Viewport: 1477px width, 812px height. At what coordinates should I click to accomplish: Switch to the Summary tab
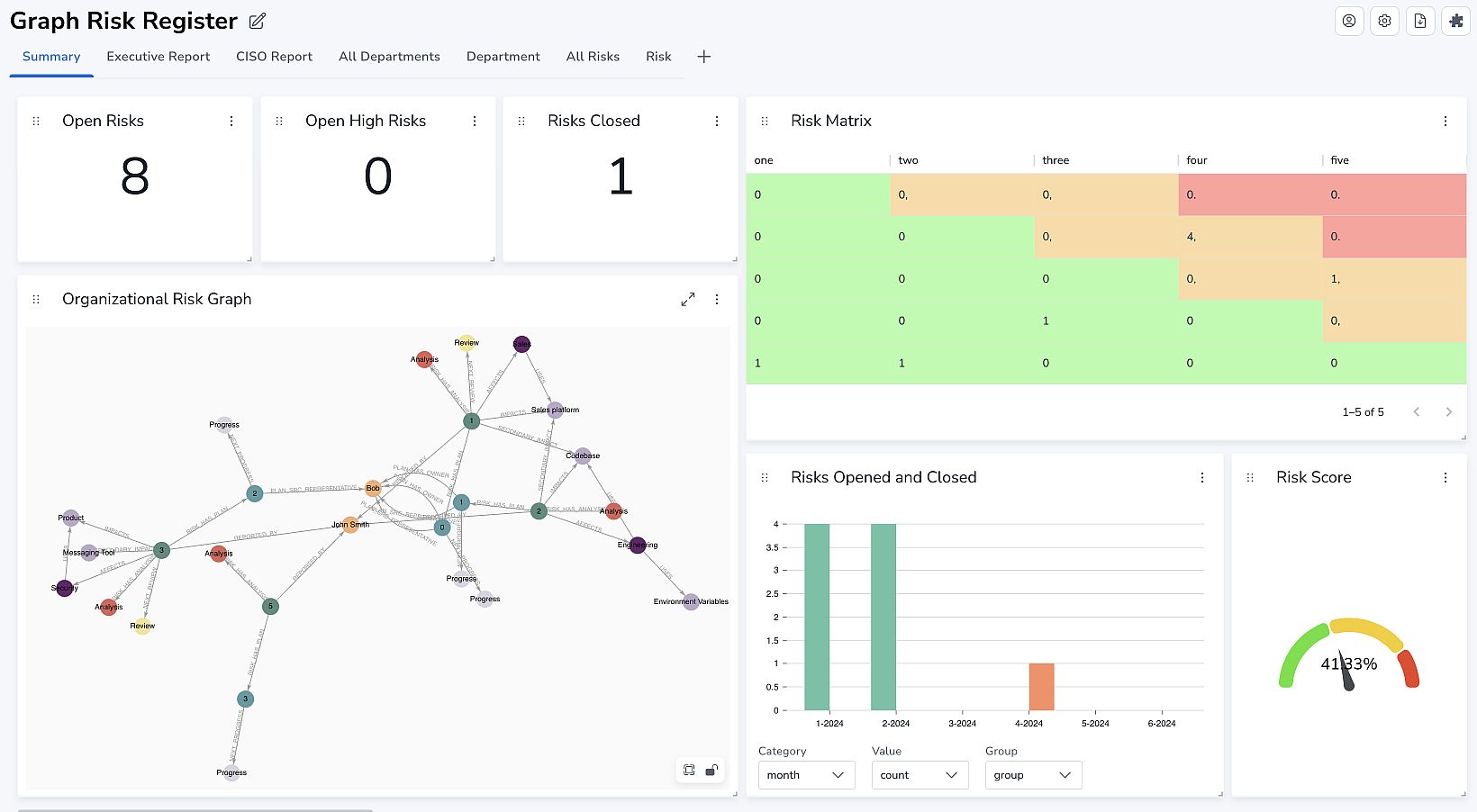tap(51, 57)
